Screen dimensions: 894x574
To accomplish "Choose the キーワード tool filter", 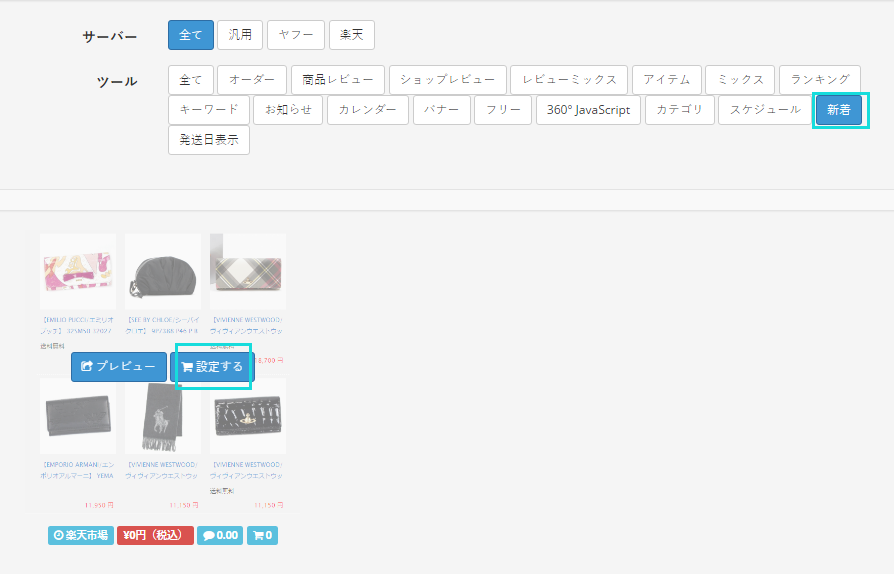I will [209, 110].
